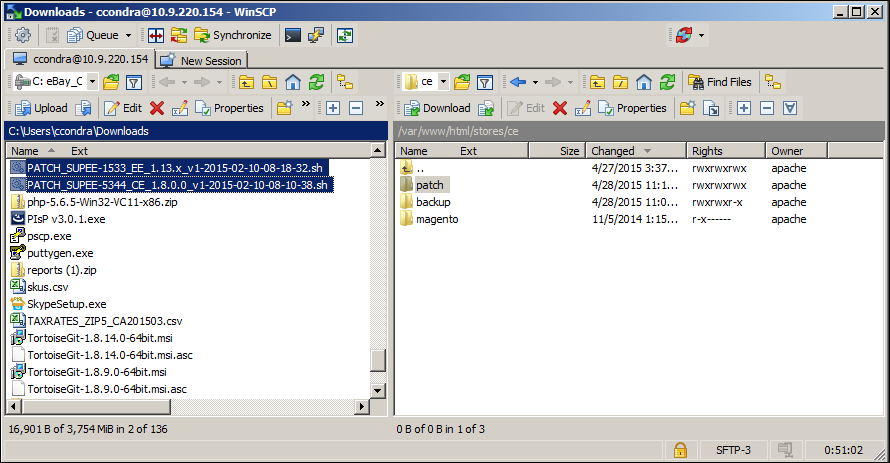
Task: Click the lock icon in status bar
Action: coord(680,450)
